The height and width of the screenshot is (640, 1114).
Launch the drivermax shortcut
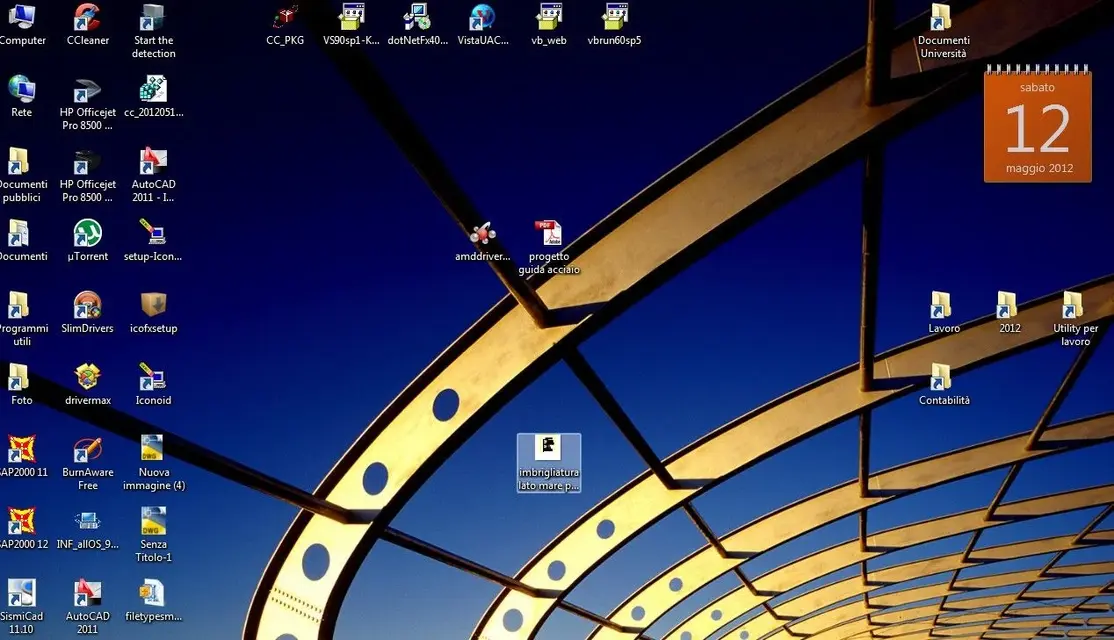87,384
